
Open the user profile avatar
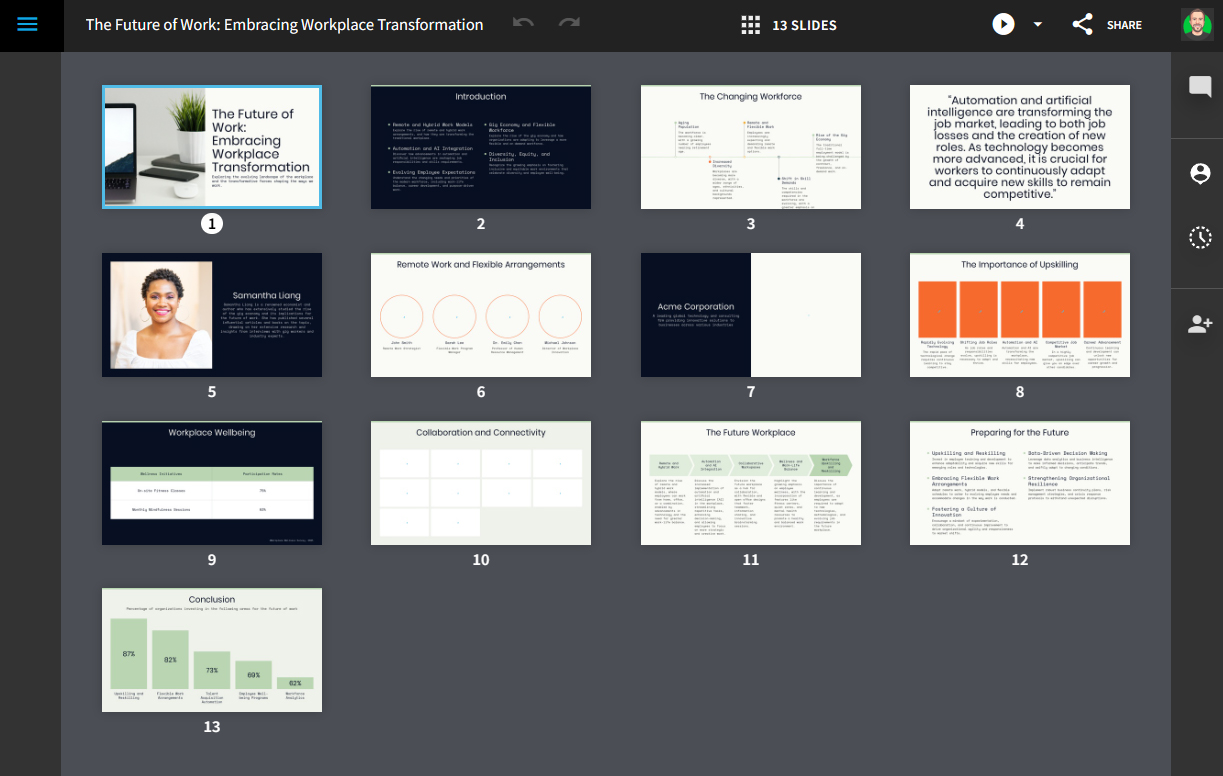click(x=1196, y=25)
